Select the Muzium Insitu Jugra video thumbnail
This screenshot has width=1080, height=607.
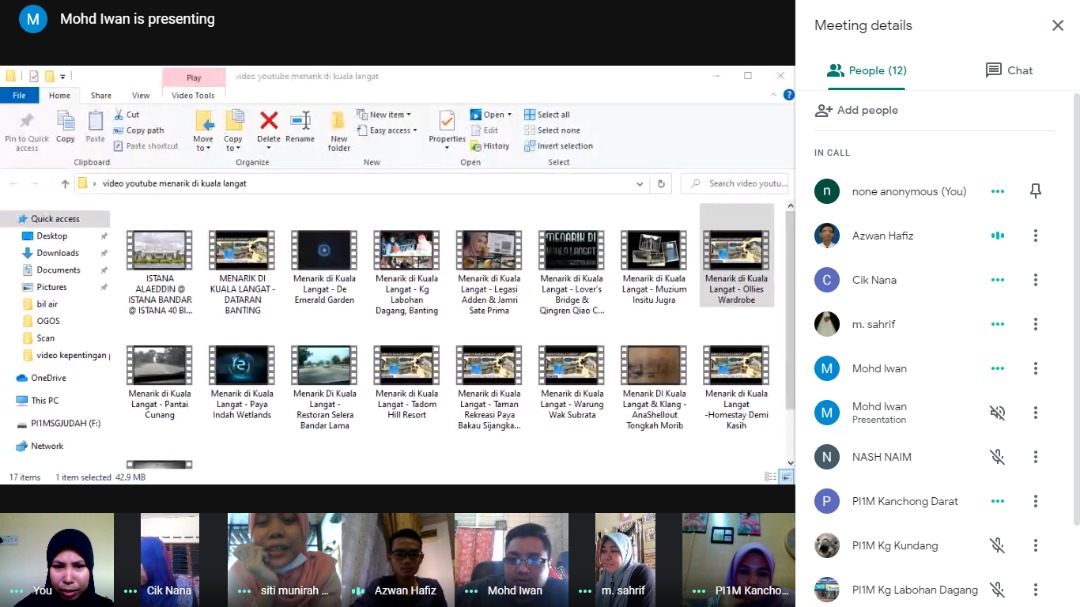[654, 251]
